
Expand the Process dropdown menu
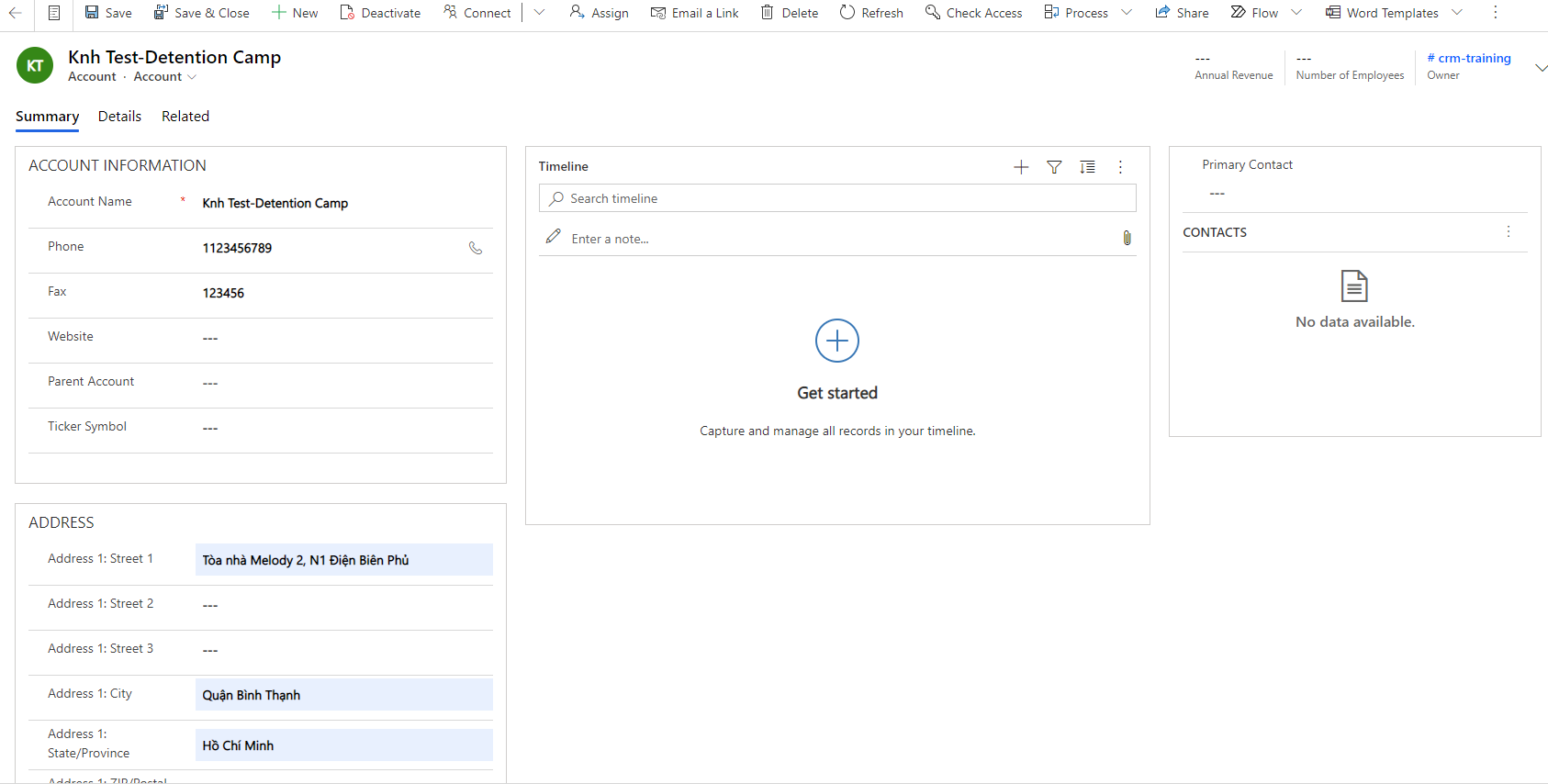pos(1127,13)
